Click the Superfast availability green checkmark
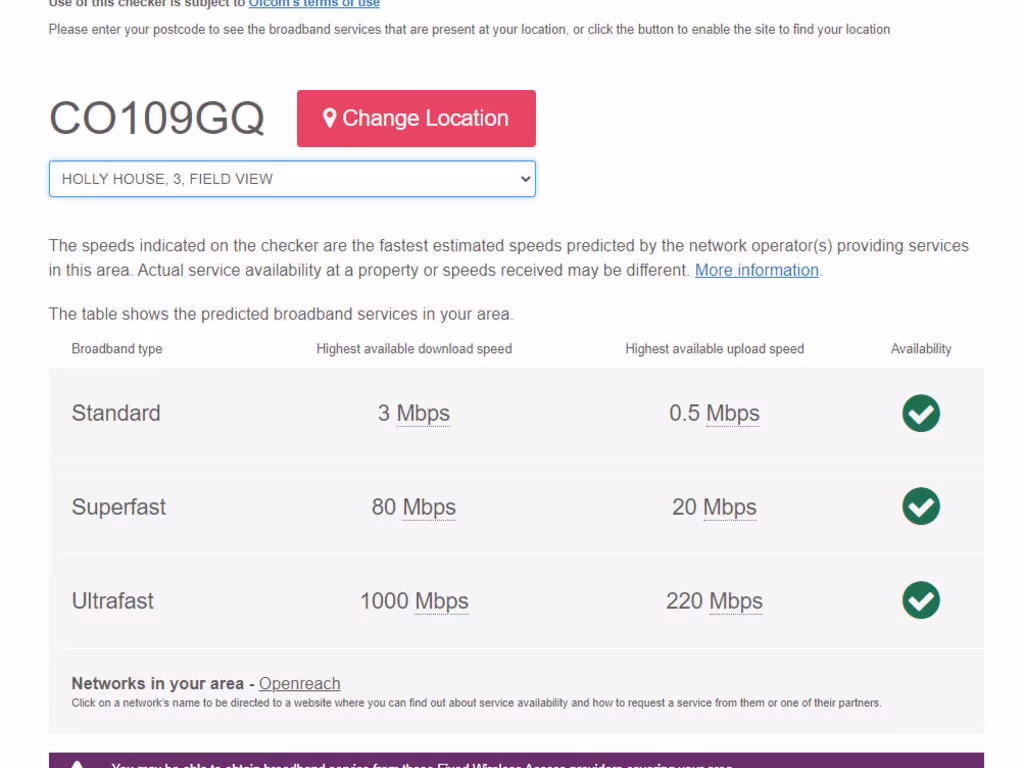The height and width of the screenshot is (768, 1024). tap(920, 507)
